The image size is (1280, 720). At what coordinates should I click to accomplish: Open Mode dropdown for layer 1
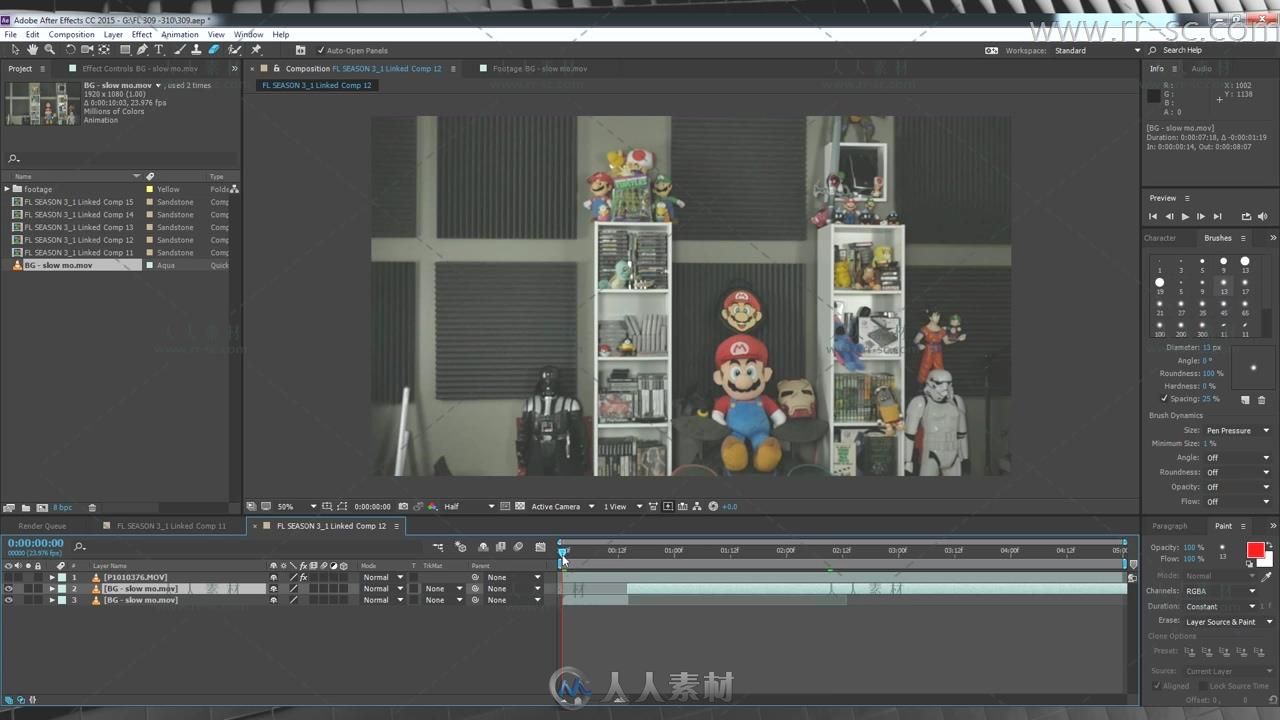tap(383, 577)
